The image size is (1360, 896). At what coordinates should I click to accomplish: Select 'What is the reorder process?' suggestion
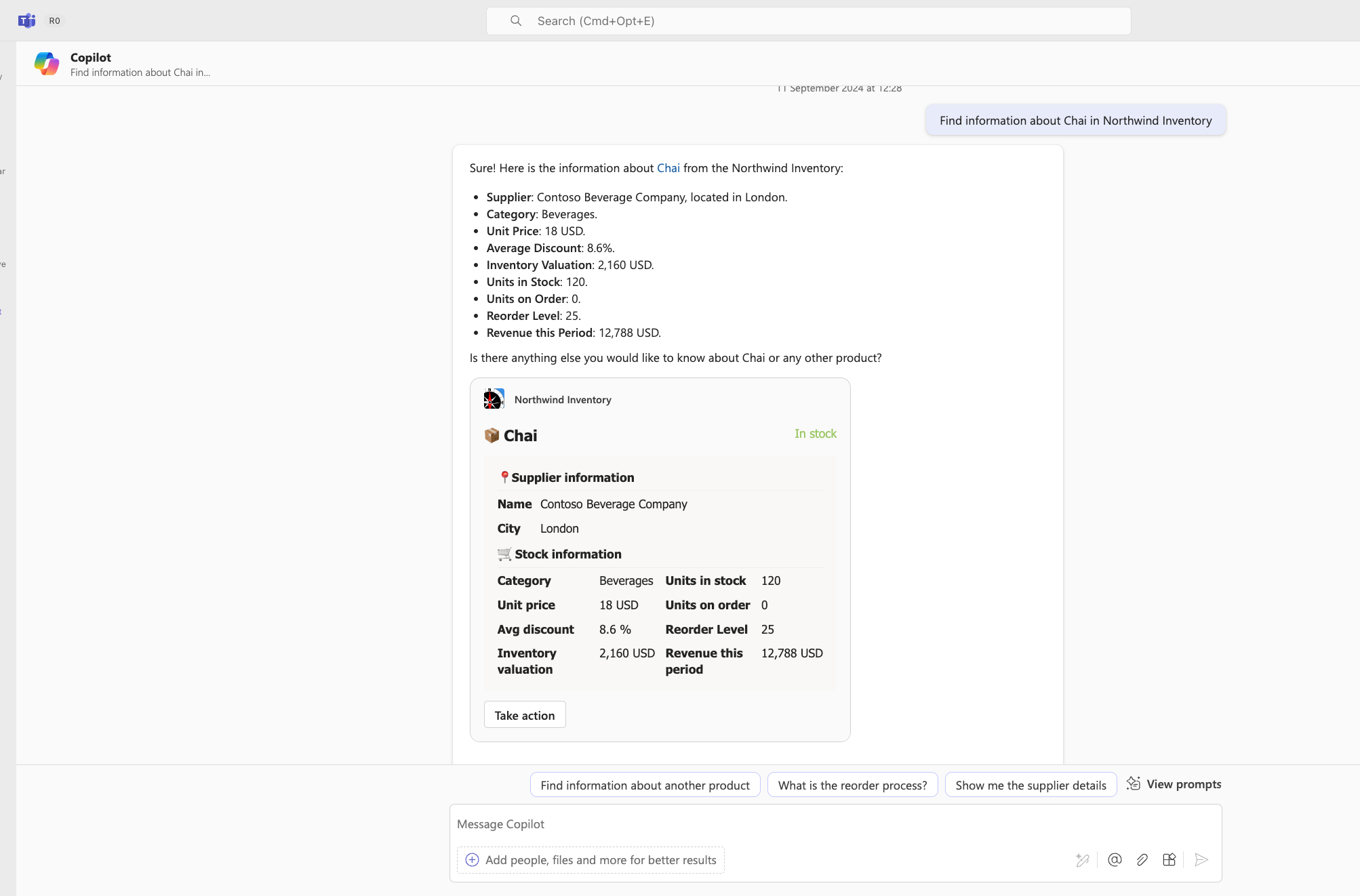[x=852, y=785]
